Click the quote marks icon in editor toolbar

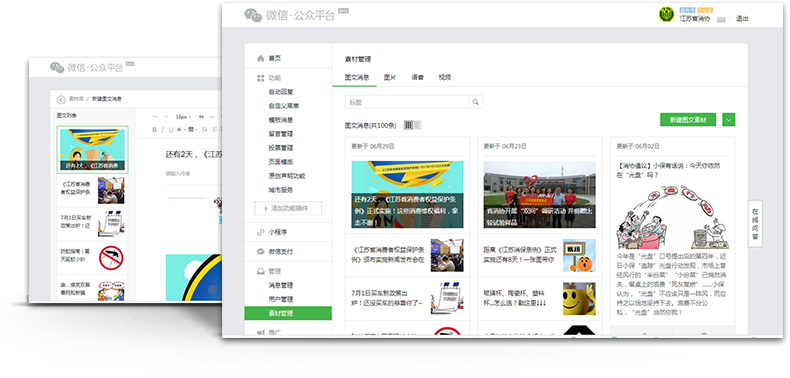tap(202, 116)
